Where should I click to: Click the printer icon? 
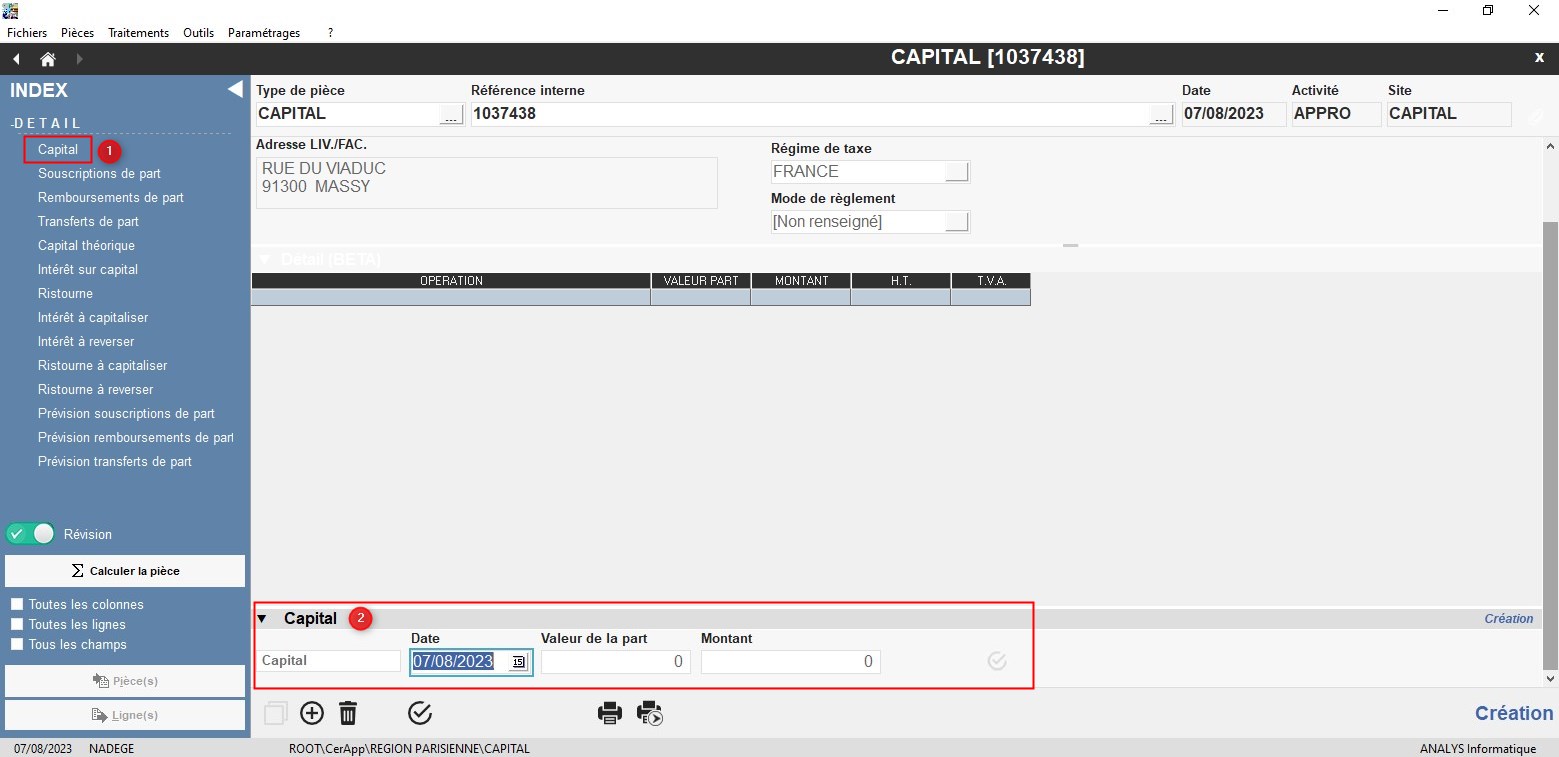point(609,713)
